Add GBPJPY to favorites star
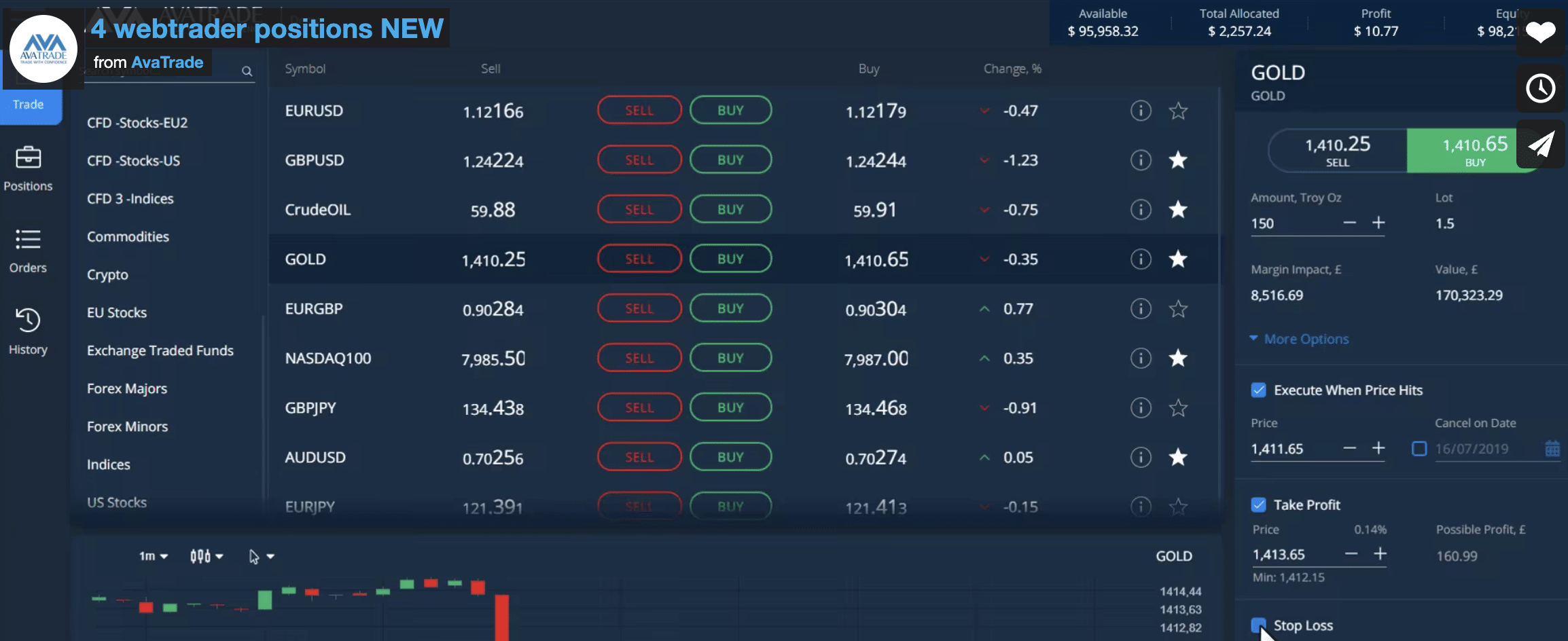This screenshot has width=1568, height=641. tap(1178, 408)
